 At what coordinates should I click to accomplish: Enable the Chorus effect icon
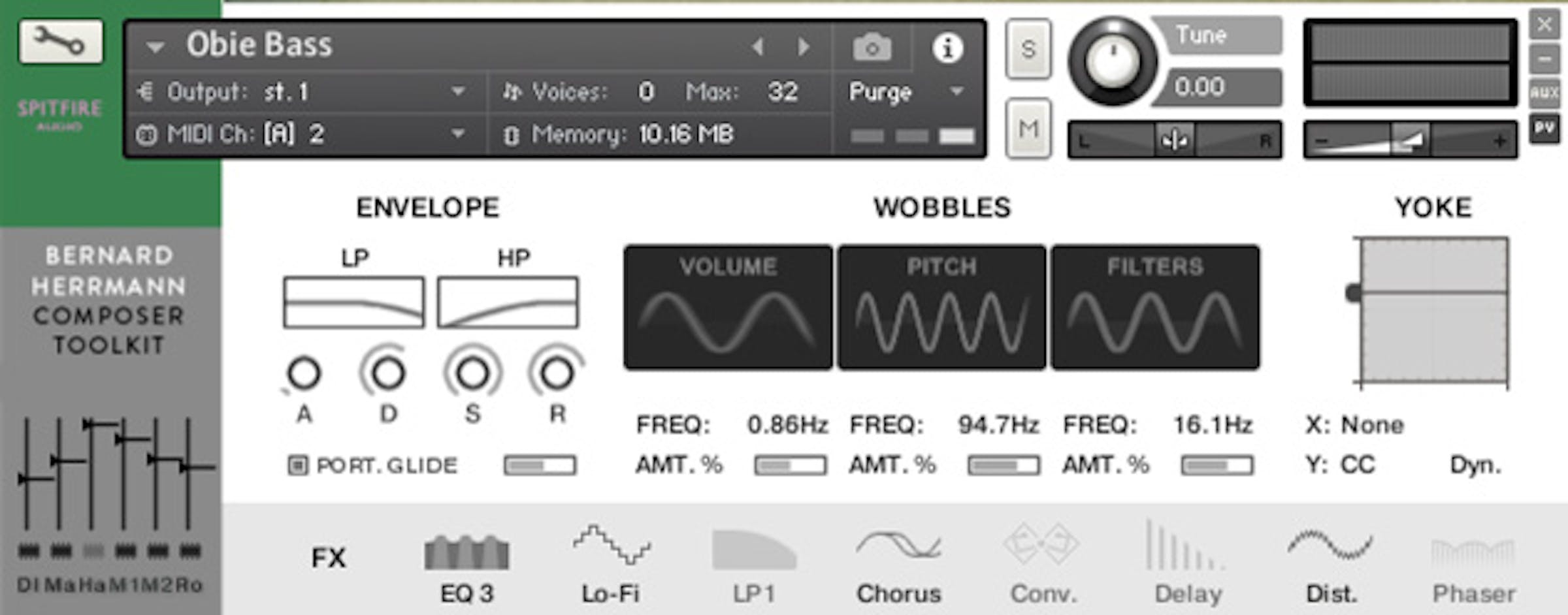tap(898, 546)
